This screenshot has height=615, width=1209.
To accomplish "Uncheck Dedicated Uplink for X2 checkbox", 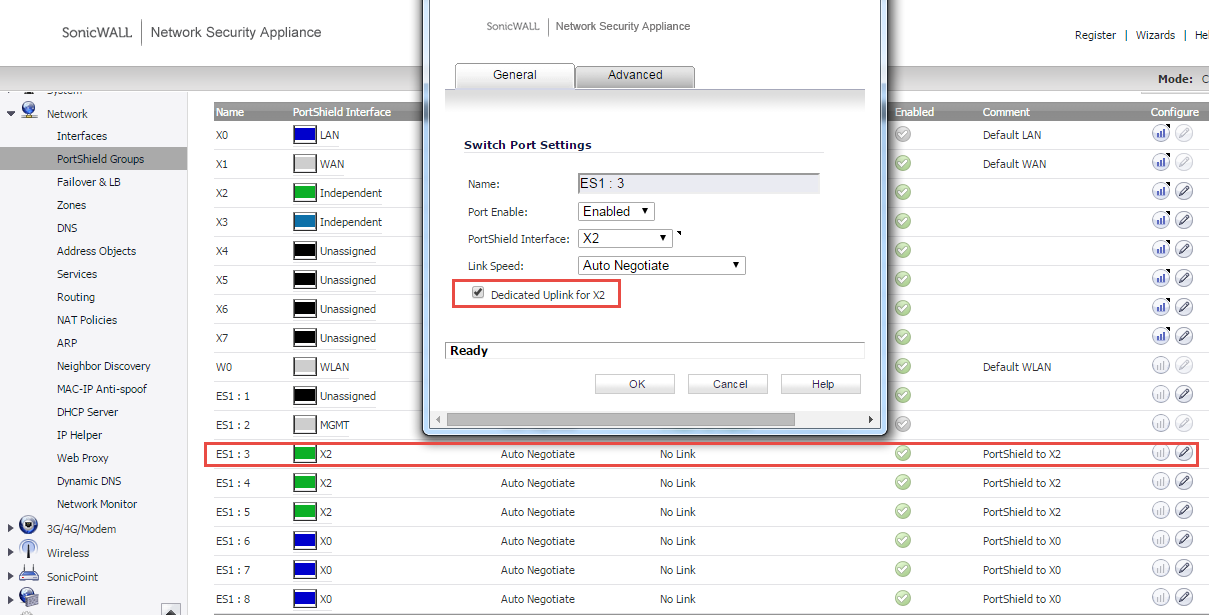I will tap(478, 294).
